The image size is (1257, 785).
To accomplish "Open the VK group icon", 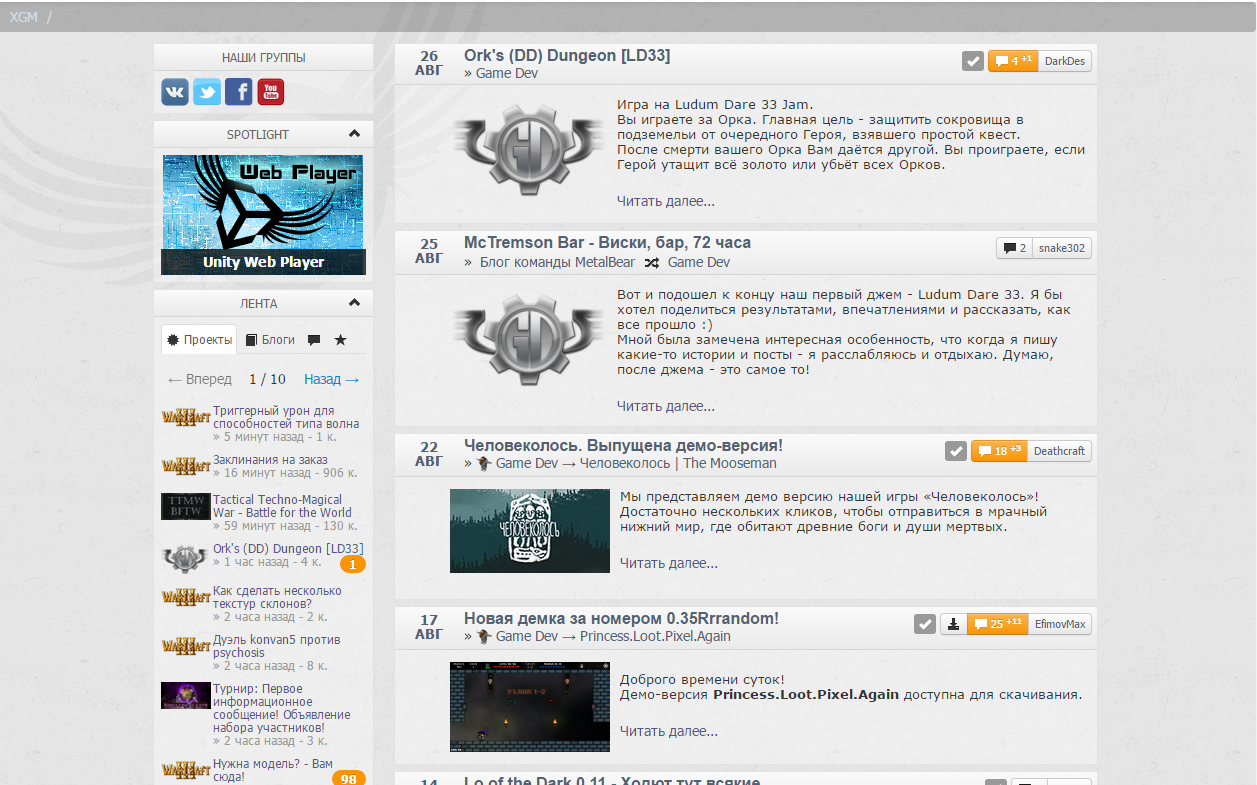I will coord(175,92).
